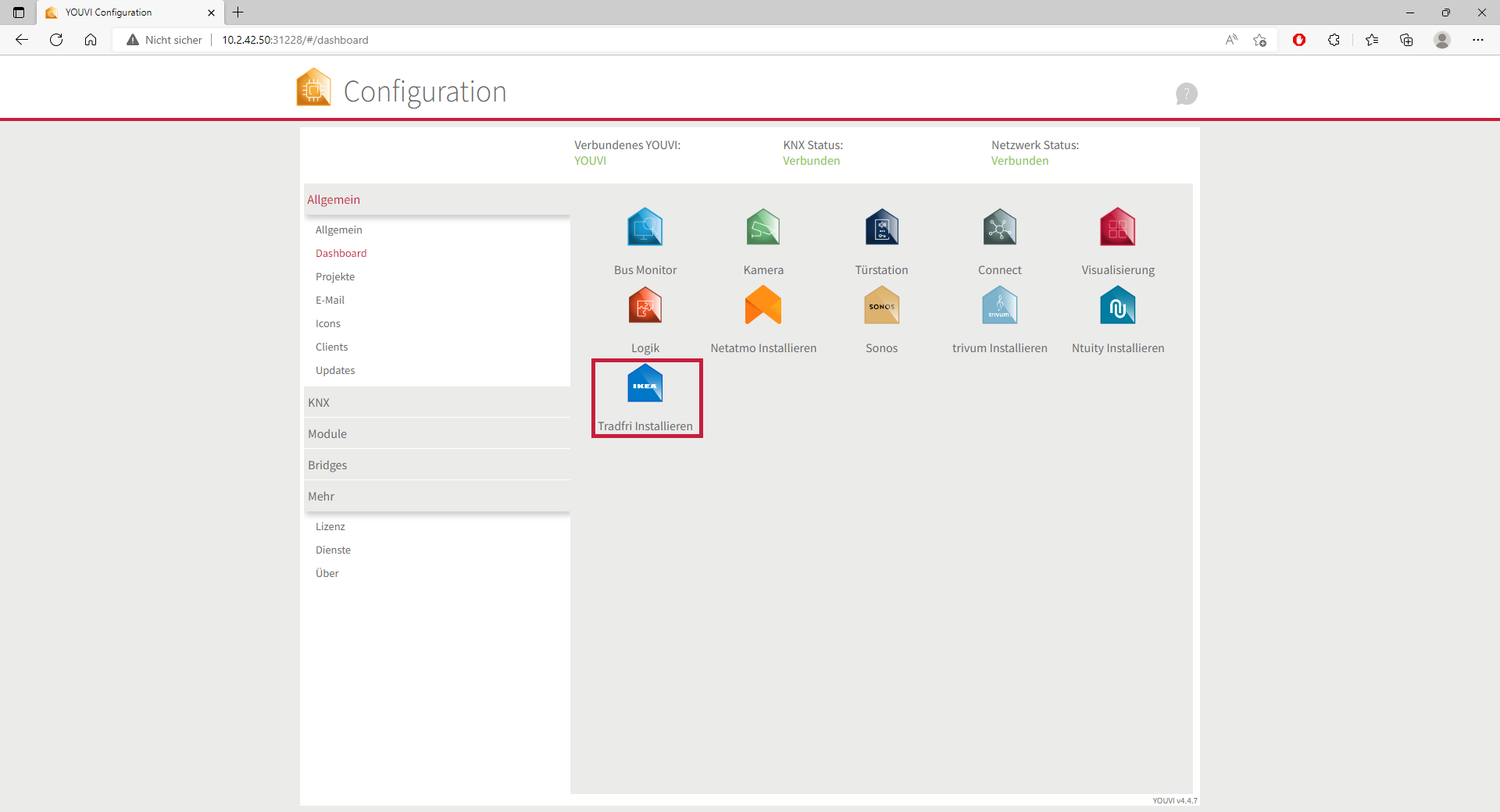Click the Ntuity Installieren icon
Screen dimensions: 1500x812
point(1117,305)
